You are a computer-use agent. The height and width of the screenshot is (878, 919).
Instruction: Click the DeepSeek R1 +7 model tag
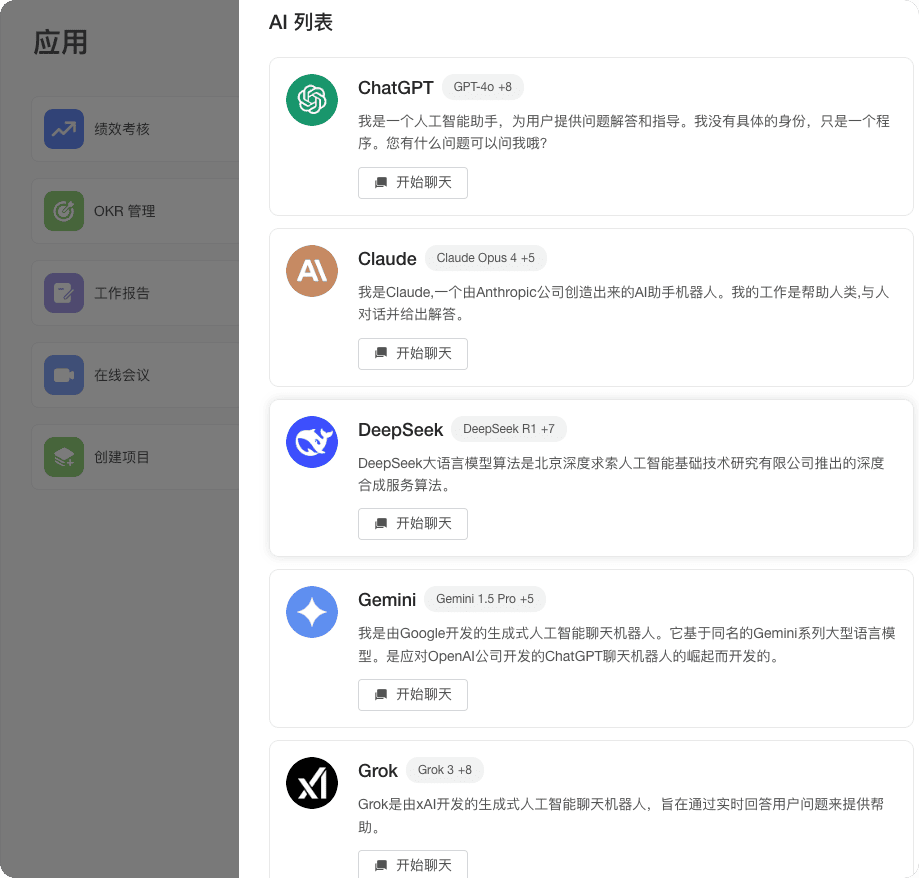(509, 429)
